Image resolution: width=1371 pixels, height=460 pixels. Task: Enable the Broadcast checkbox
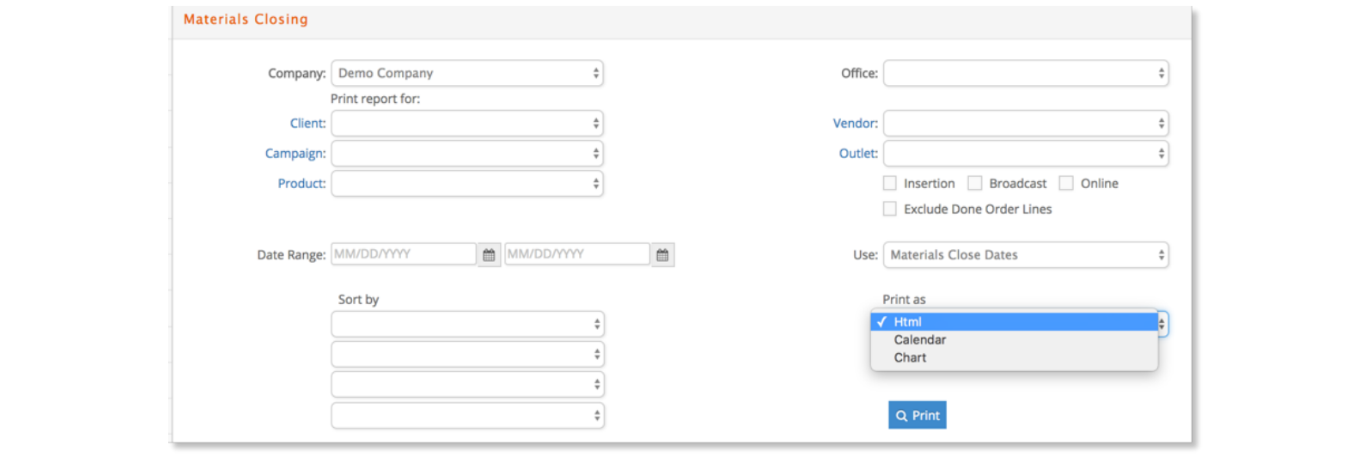[x=975, y=183]
